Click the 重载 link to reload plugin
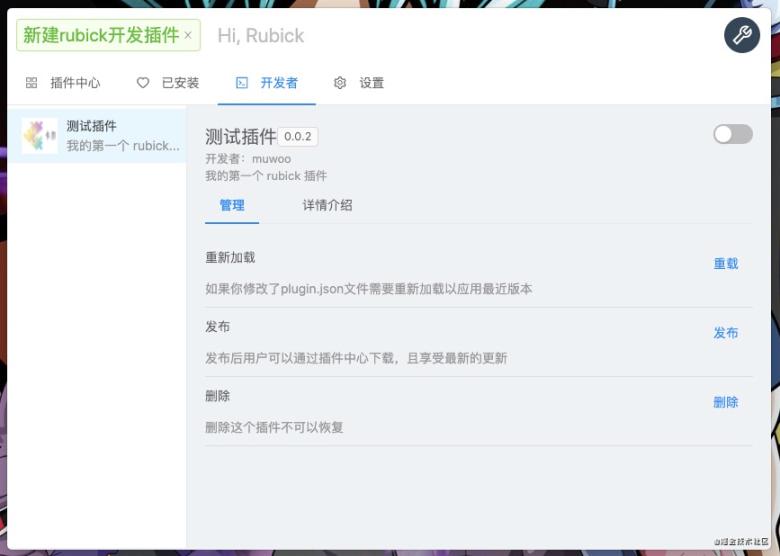 (725, 264)
